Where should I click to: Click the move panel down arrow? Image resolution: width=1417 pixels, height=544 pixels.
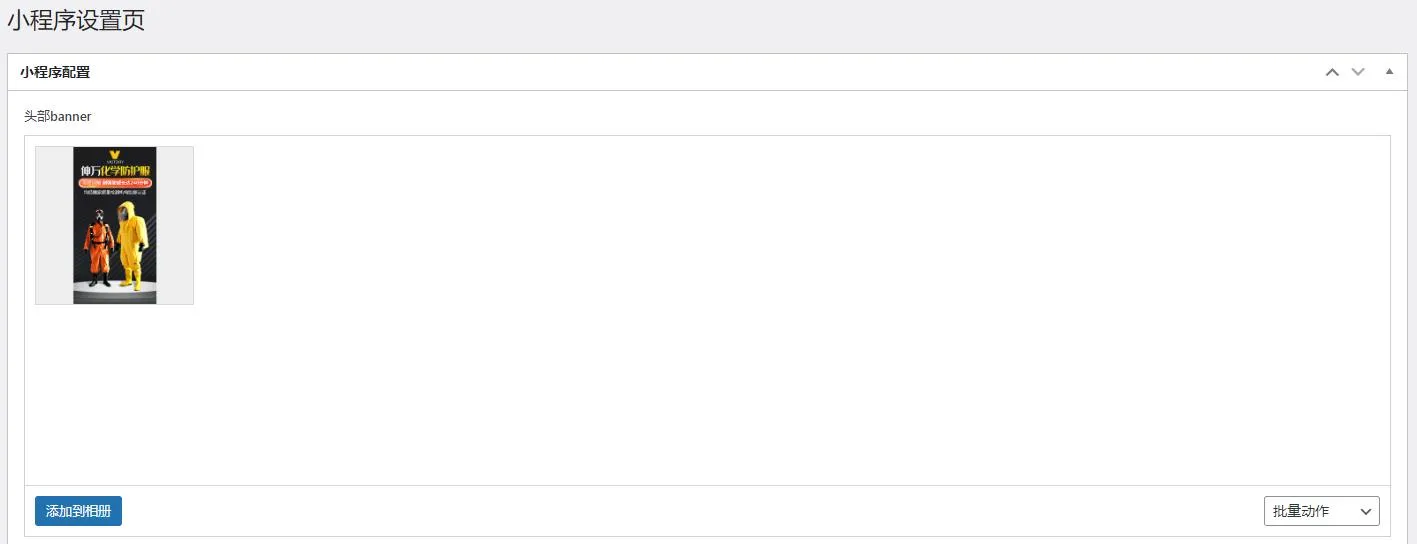1358,72
